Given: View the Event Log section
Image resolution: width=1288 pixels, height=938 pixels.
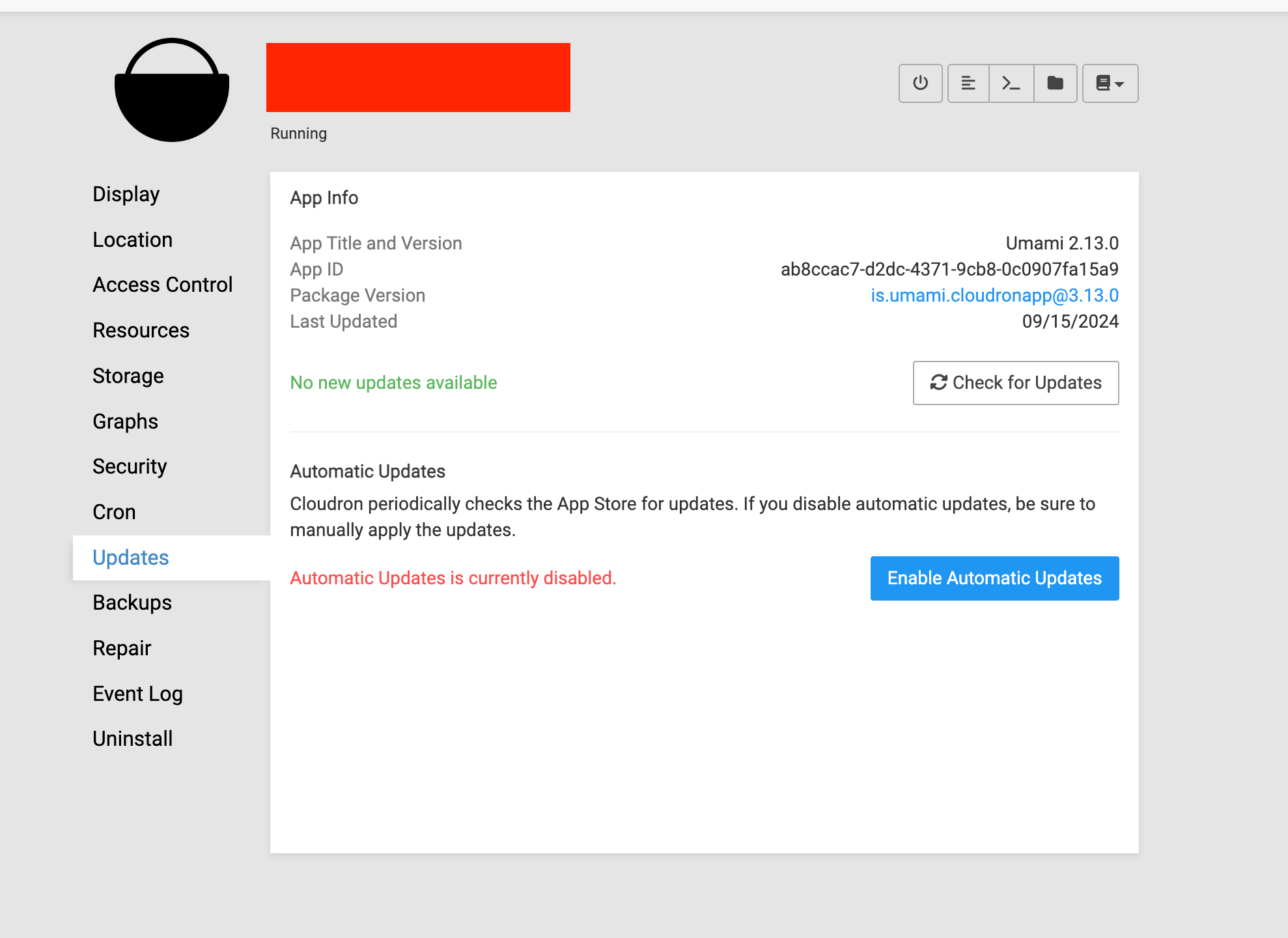Looking at the screenshot, I should pyautogui.click(x=138, y=694).
